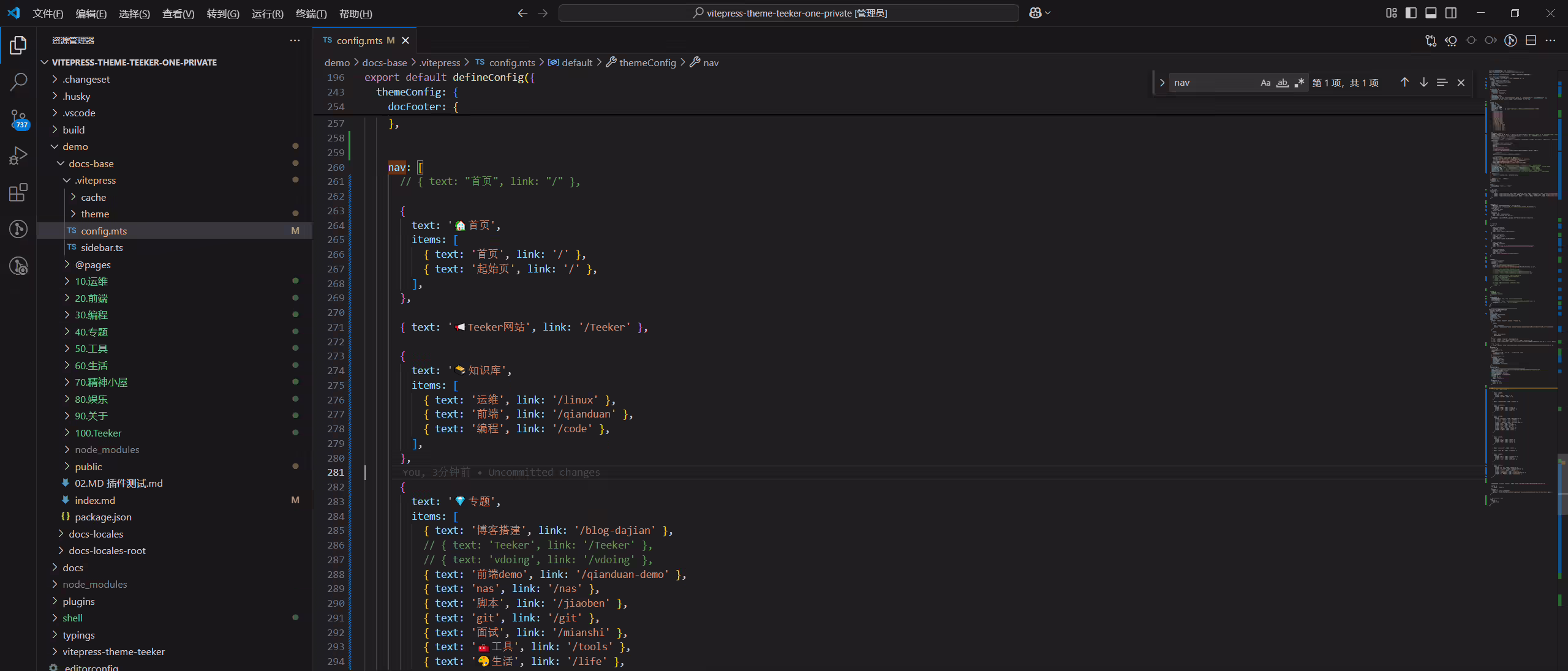Toggle Match Case in find widget
The image size is (1568, 671).
(1265, 83)
